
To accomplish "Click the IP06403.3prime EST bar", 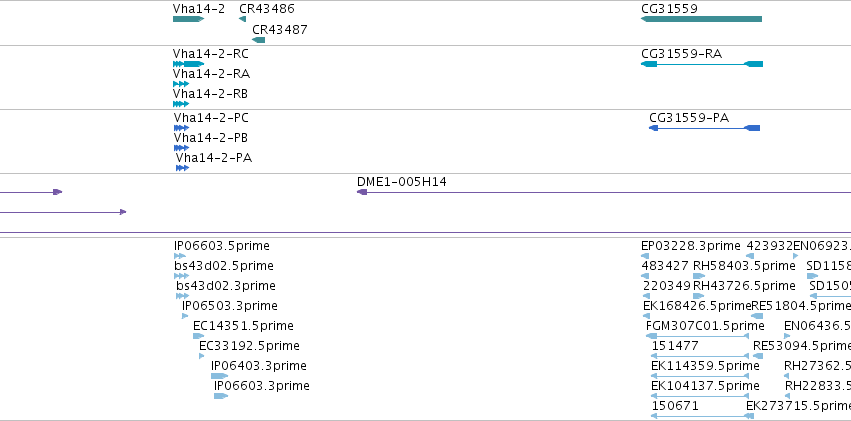I will [219, 376].
